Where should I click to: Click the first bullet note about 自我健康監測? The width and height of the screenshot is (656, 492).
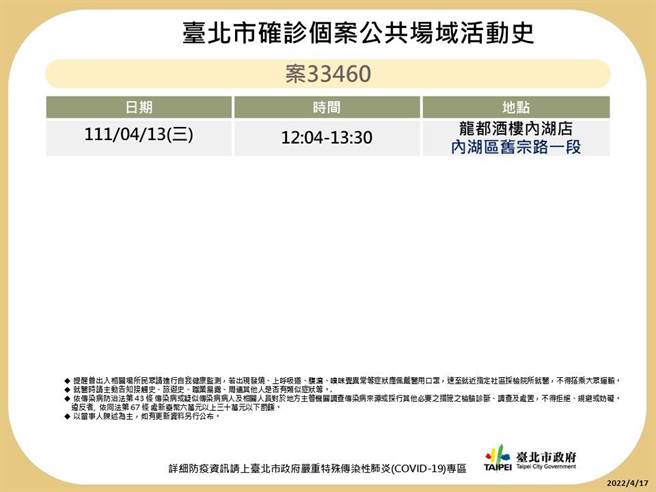[342, 381]
